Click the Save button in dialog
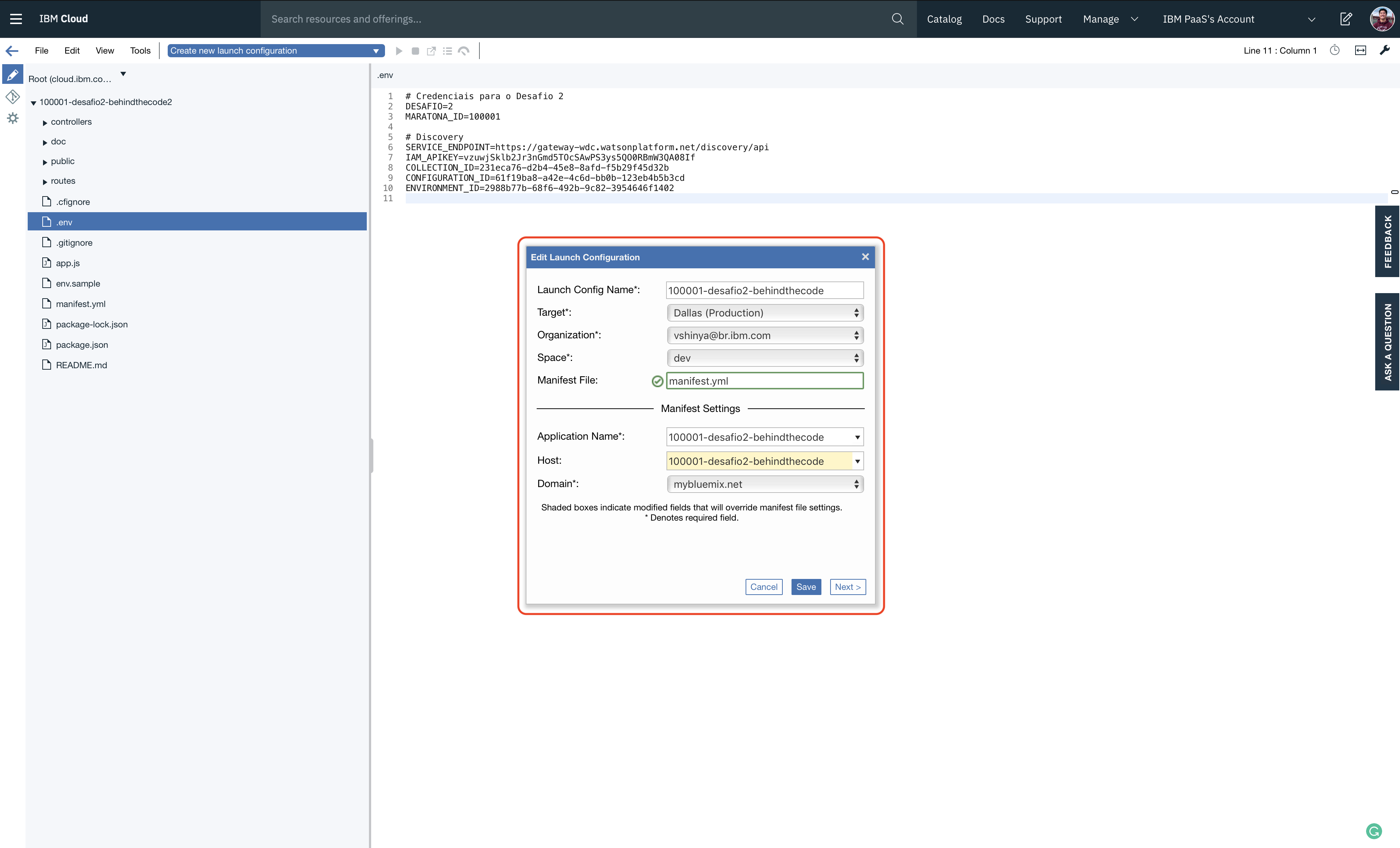Image resolution: width=1400 pixels, height=848 pixels. click(x=805, y=587)
